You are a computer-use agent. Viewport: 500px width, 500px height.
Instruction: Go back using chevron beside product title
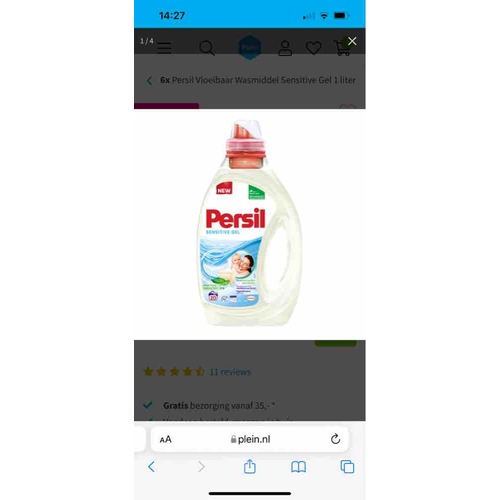(x=149, y=81)
